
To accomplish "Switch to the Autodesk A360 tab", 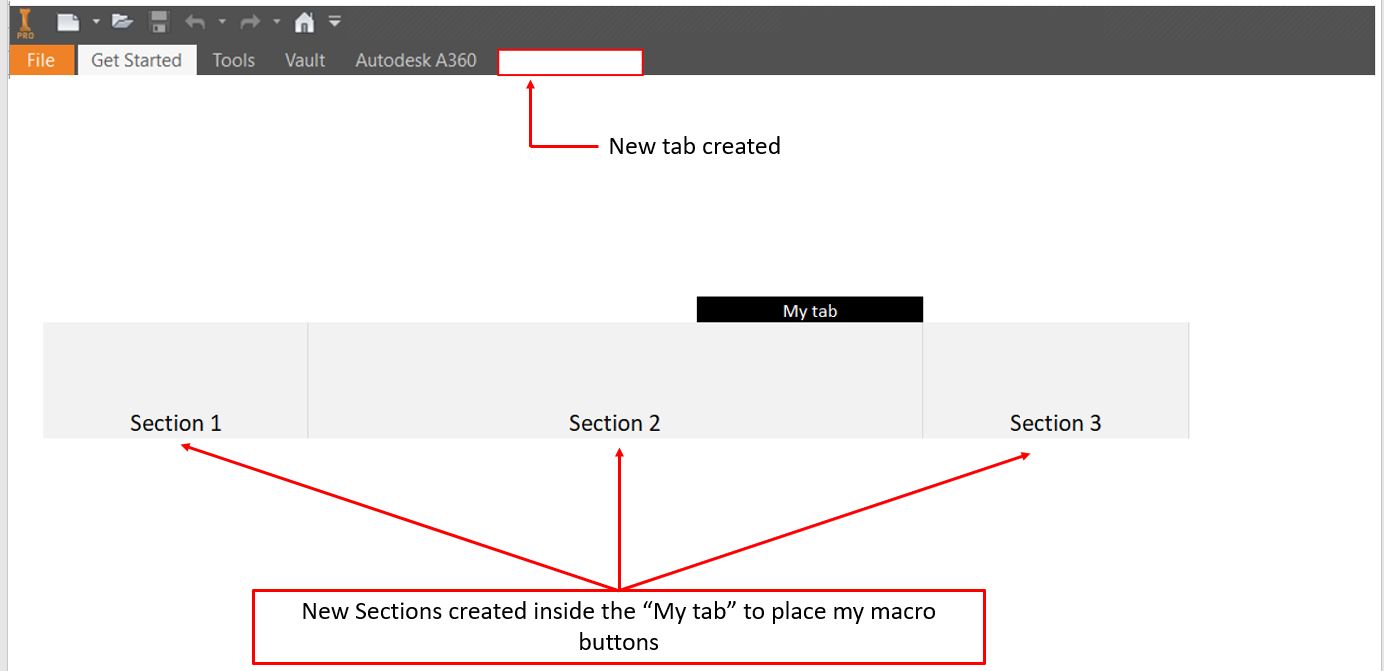I will click(x=416, y=60).
